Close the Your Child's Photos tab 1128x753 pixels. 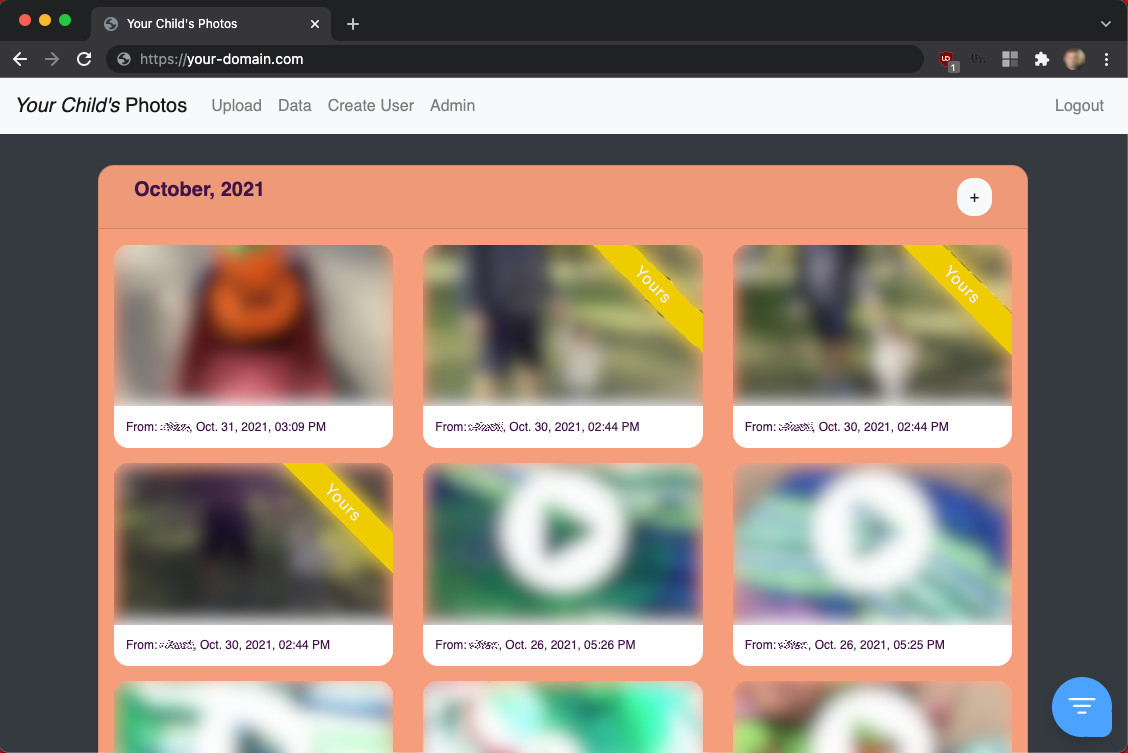click(x=314, y=24)
